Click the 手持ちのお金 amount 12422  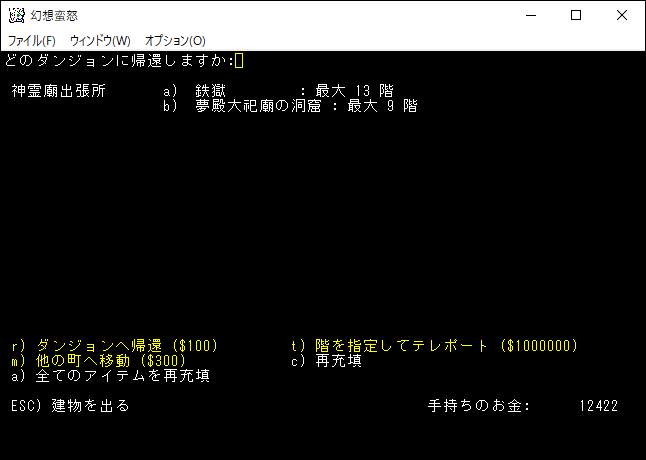coord(598,406)
